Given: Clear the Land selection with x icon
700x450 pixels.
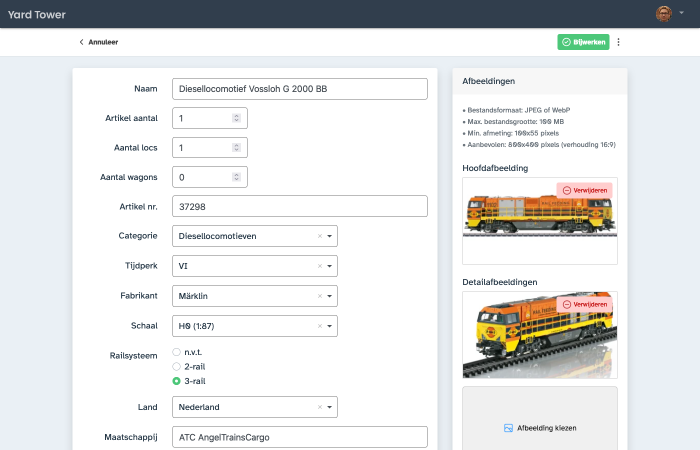Looking at the screenshot, I should (320, 407).
